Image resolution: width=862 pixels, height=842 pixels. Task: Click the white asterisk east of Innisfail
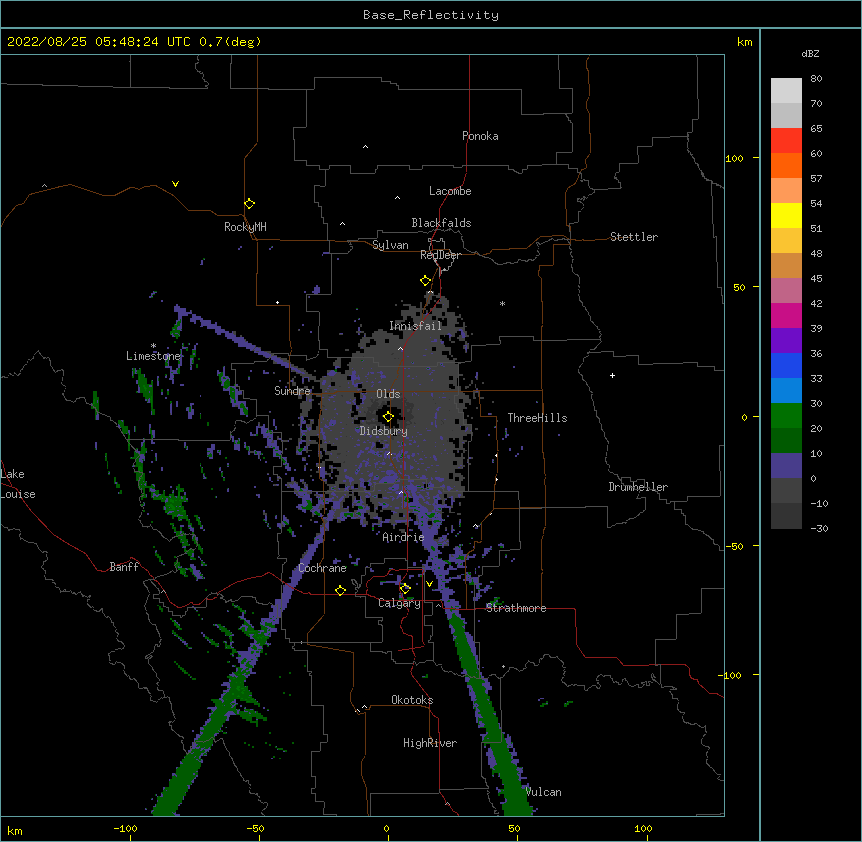(x=502, y=303)
